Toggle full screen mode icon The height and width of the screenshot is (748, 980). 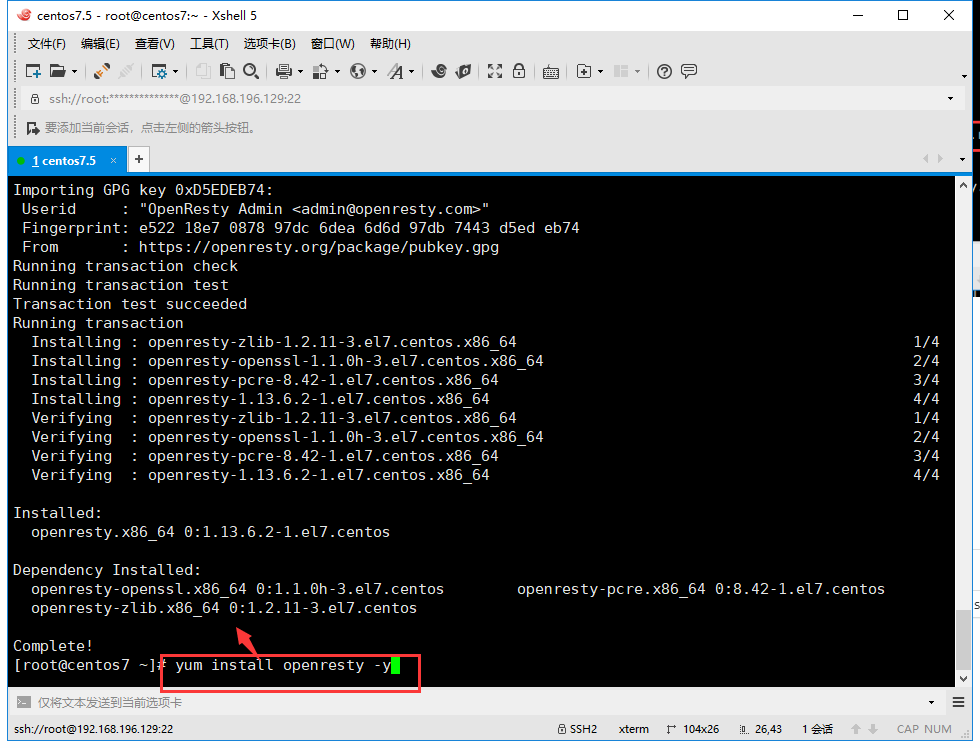(x=495, y=71)
